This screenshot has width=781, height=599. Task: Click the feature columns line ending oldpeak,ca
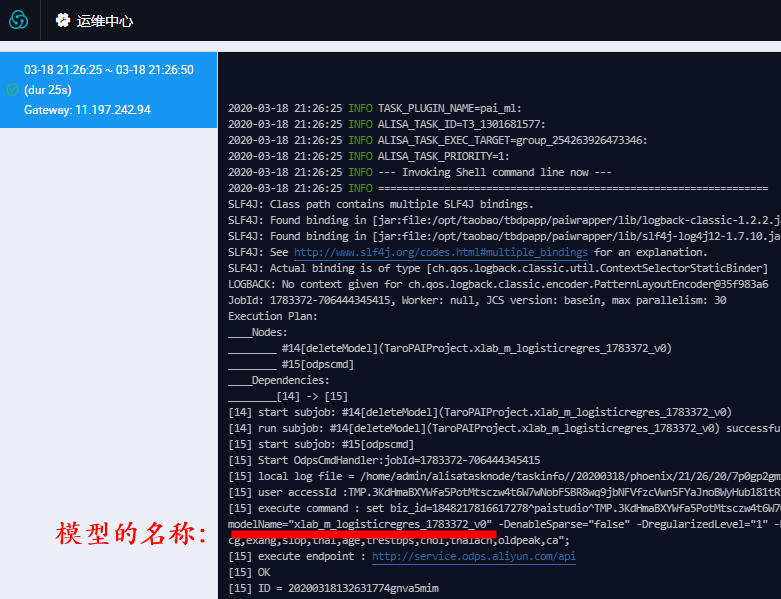(x=398, y=540)
